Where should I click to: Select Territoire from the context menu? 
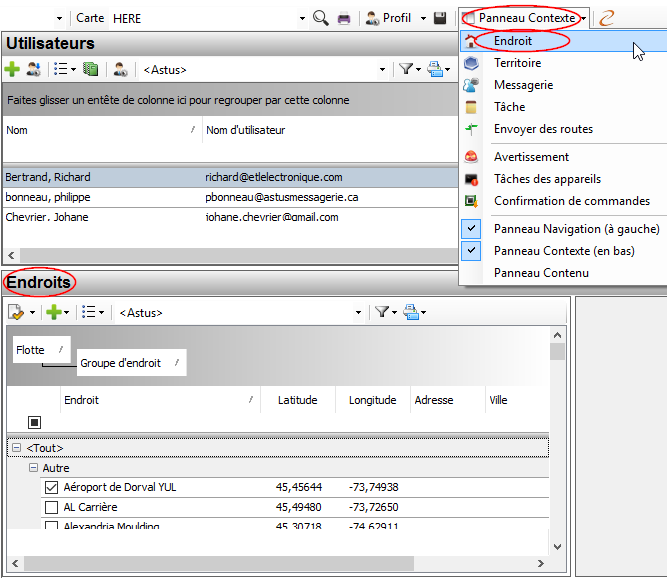[x=517, y=63]
